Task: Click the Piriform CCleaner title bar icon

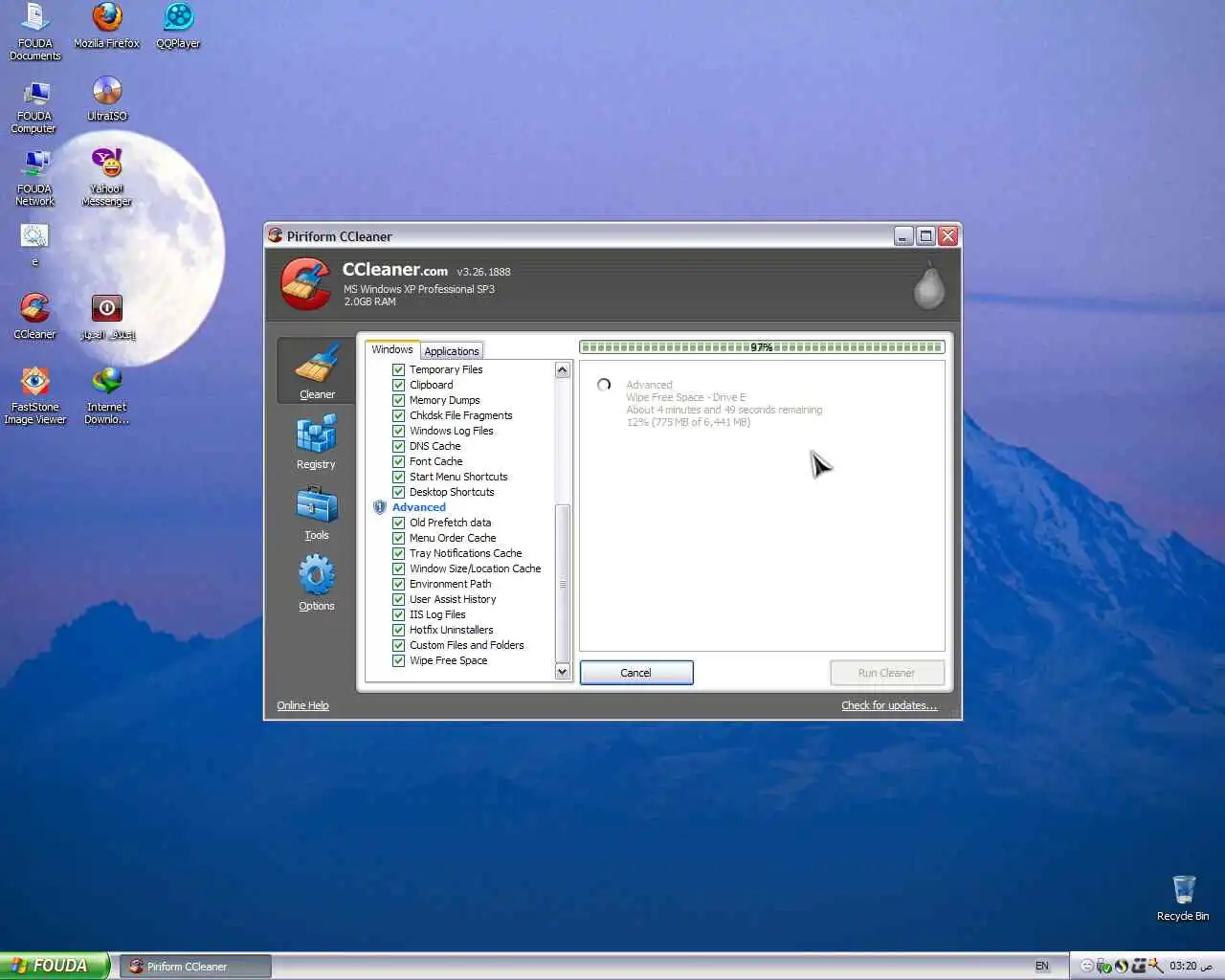Action: [x=276, y=235]
